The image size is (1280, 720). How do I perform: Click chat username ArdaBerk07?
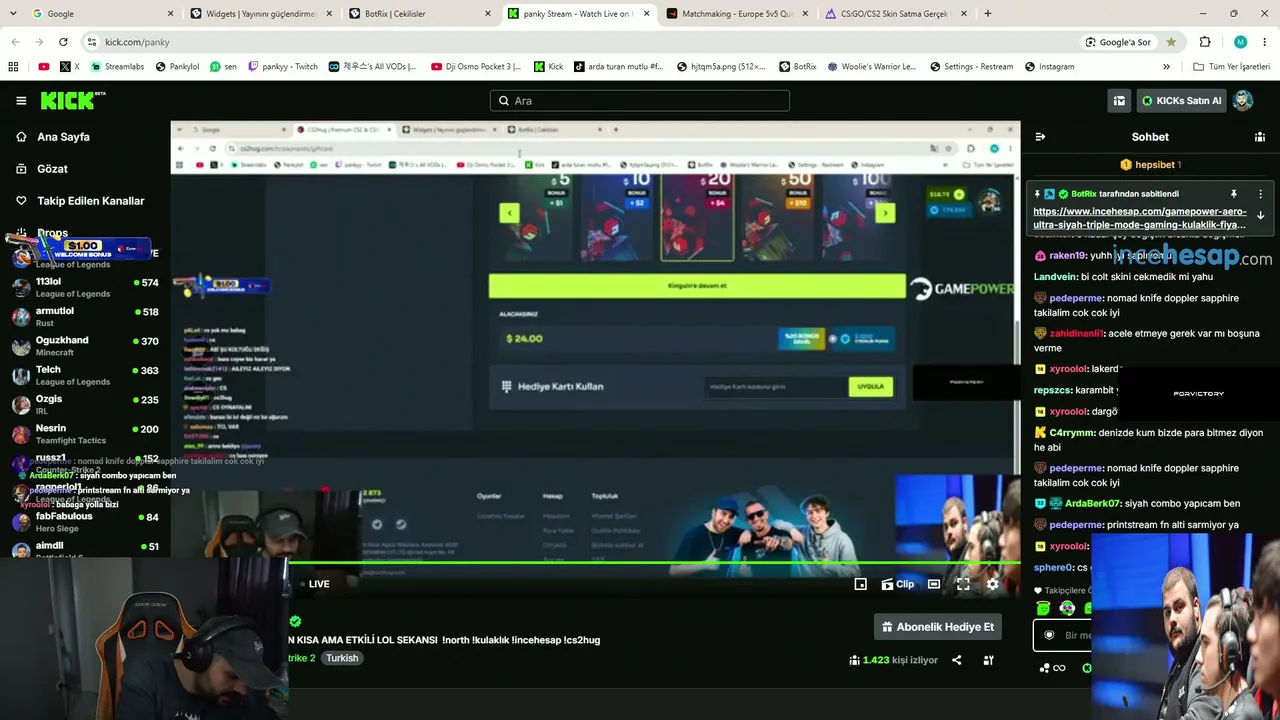pos(1093,503)
